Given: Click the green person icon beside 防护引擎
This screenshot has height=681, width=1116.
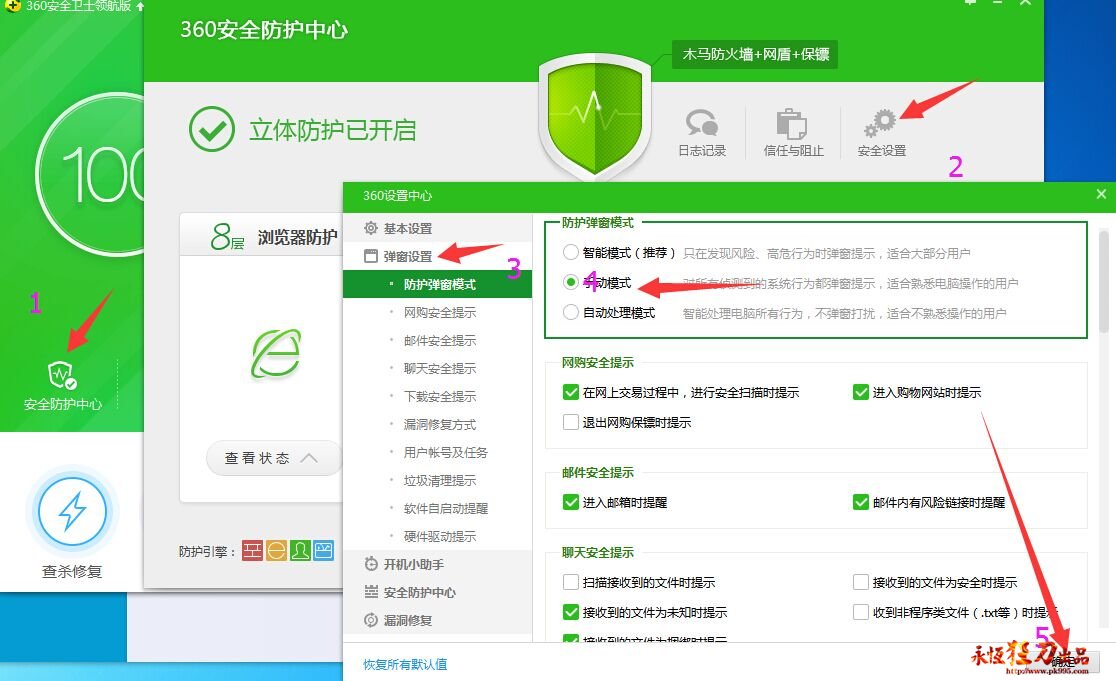Looking at the screenshot, I should click(300, 551).
